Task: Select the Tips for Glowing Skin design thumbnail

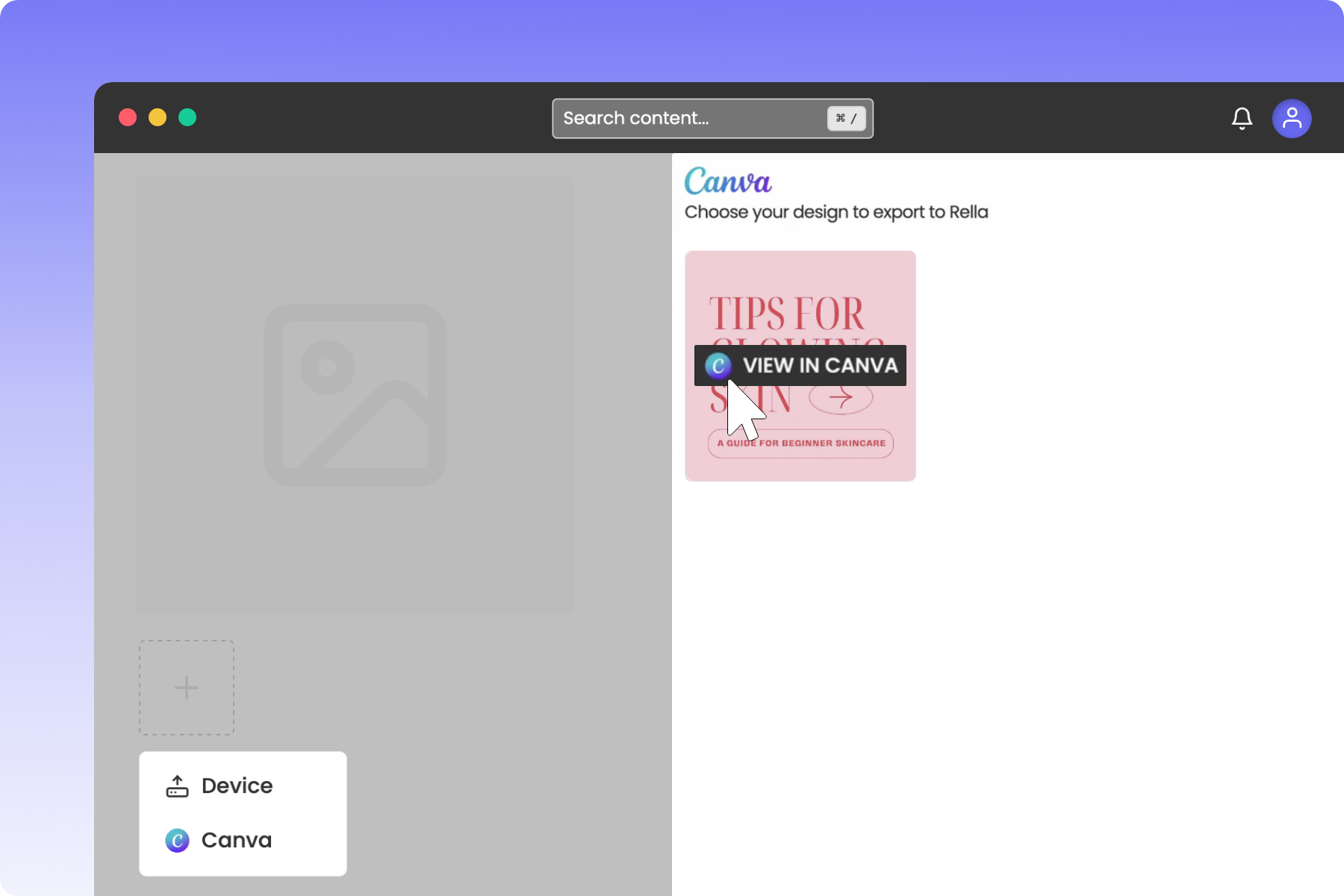Action: point(800,366)
